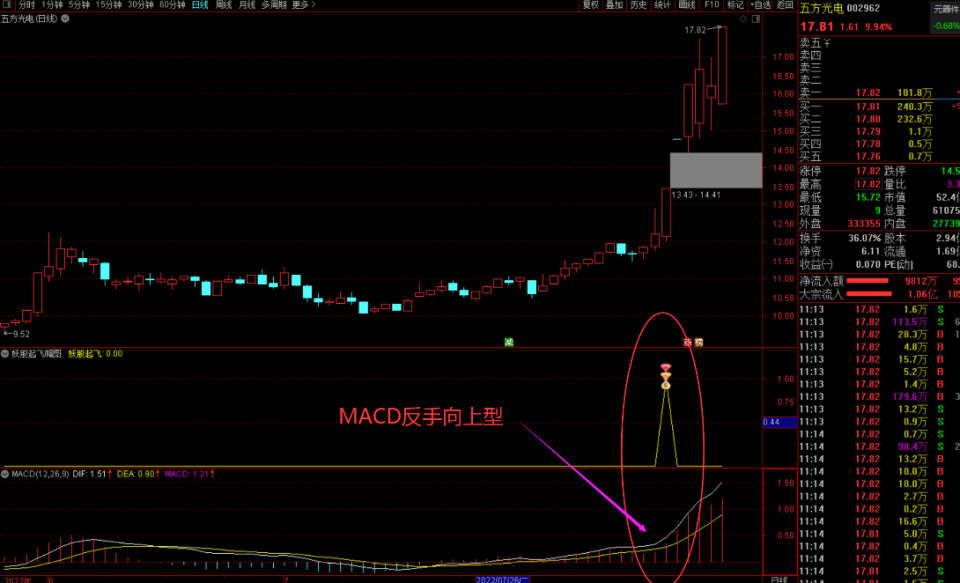Click the 买三 bid price 17.79
The image size is (960, 583).
(868, 132)
